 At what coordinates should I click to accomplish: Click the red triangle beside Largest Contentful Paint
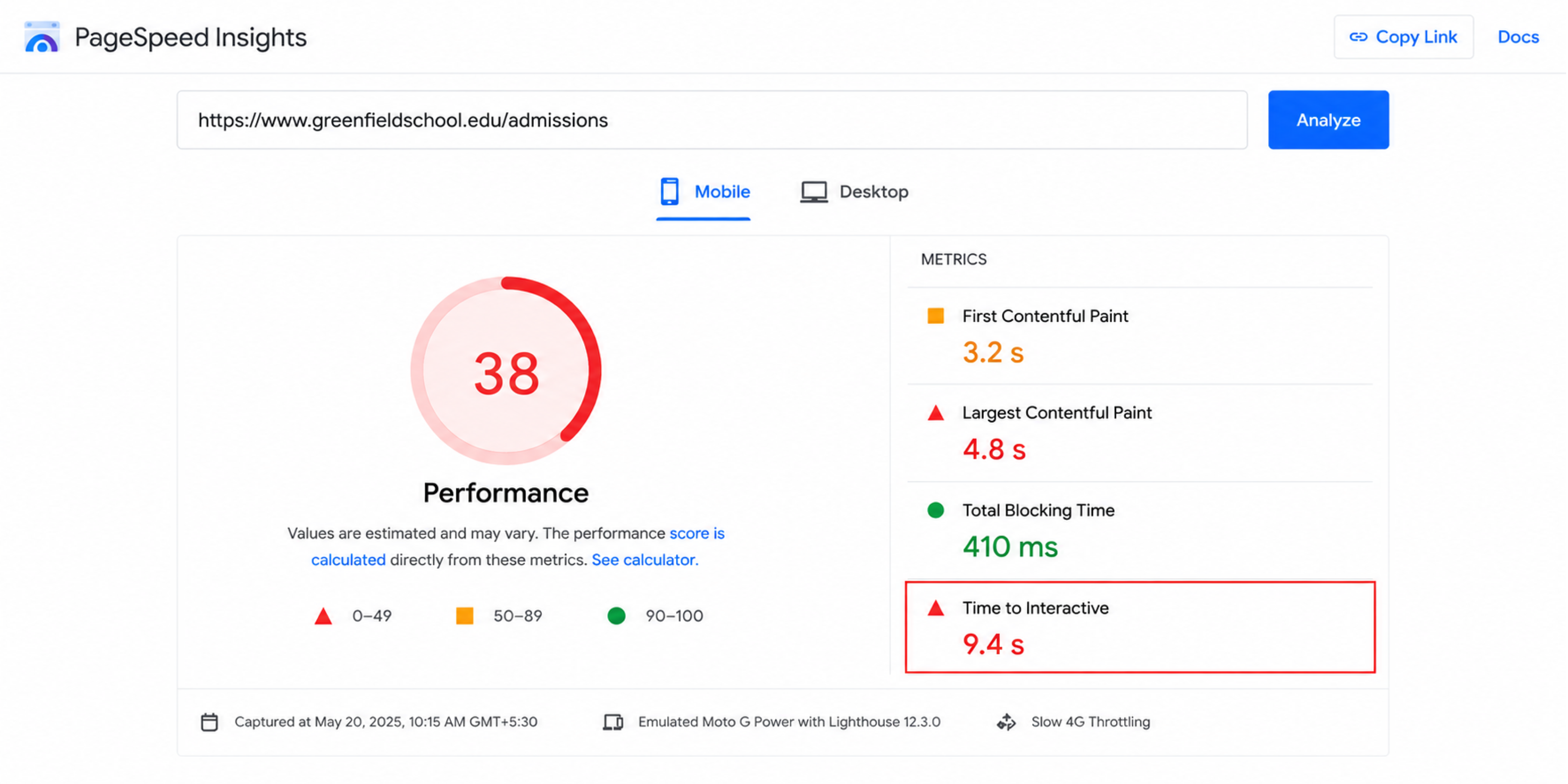936,413
